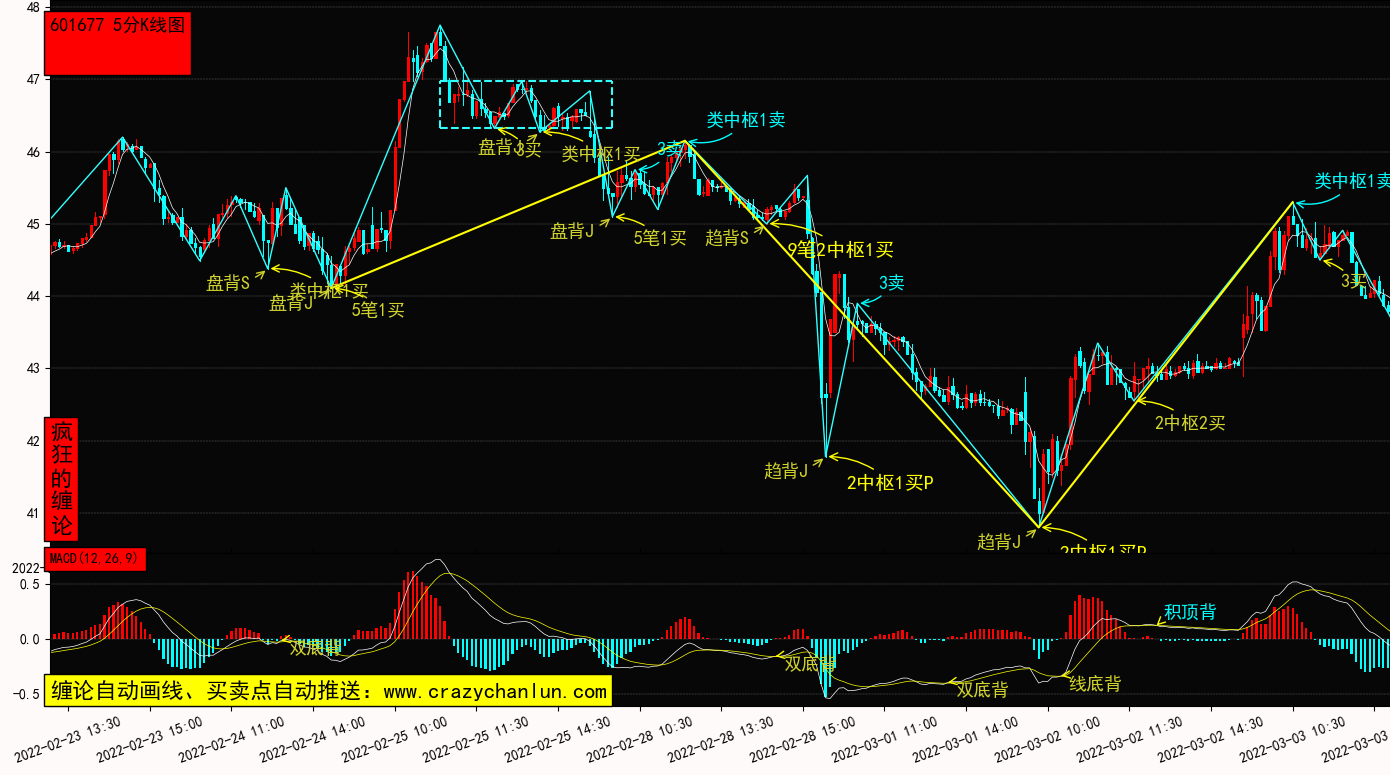The width and height of the screenshot is (1390, 775).
Task: Click x-axis label "2022-03-02 11:30"
Action: [x=1131, y=738]
